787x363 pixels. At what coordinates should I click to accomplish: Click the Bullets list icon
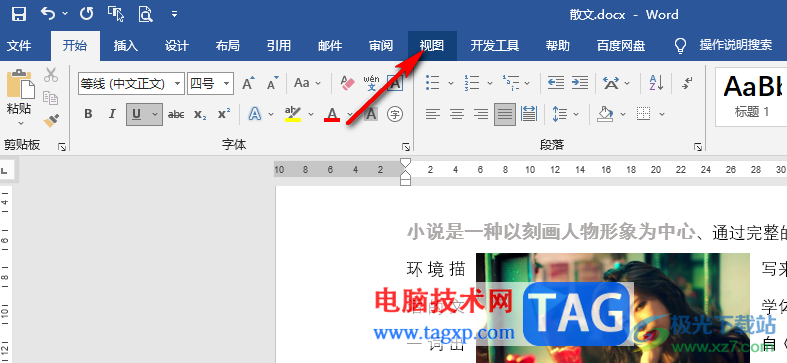pyautogui.click(x=433, y=83)
